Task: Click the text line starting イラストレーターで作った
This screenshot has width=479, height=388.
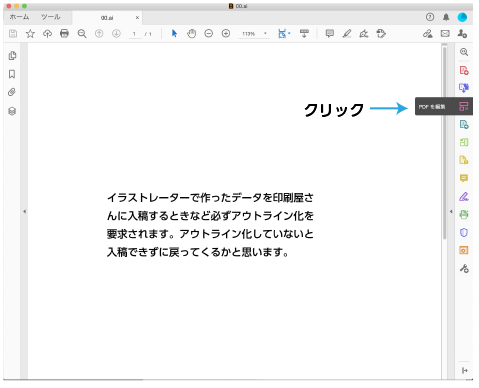Action: click(210, 198)
